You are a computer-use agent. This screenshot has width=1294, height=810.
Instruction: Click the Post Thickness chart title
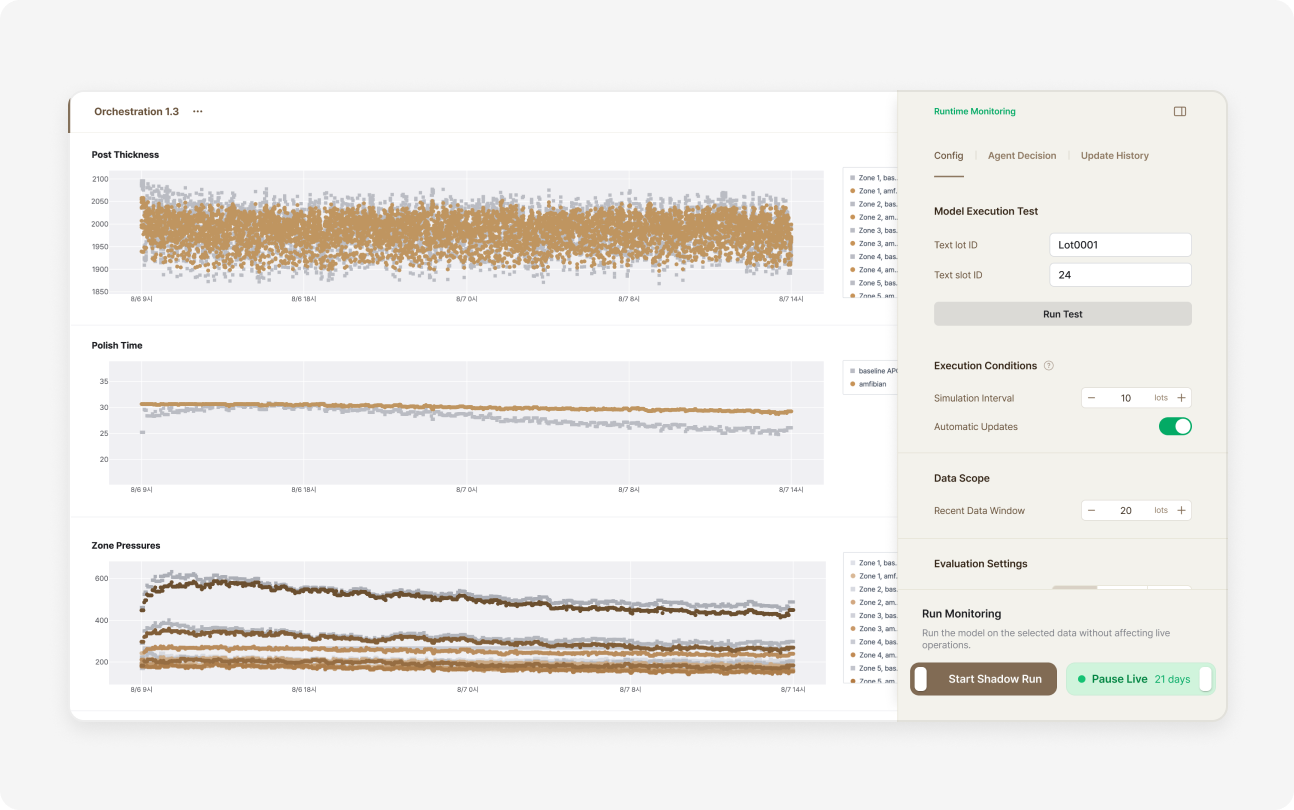coord(125,155)
